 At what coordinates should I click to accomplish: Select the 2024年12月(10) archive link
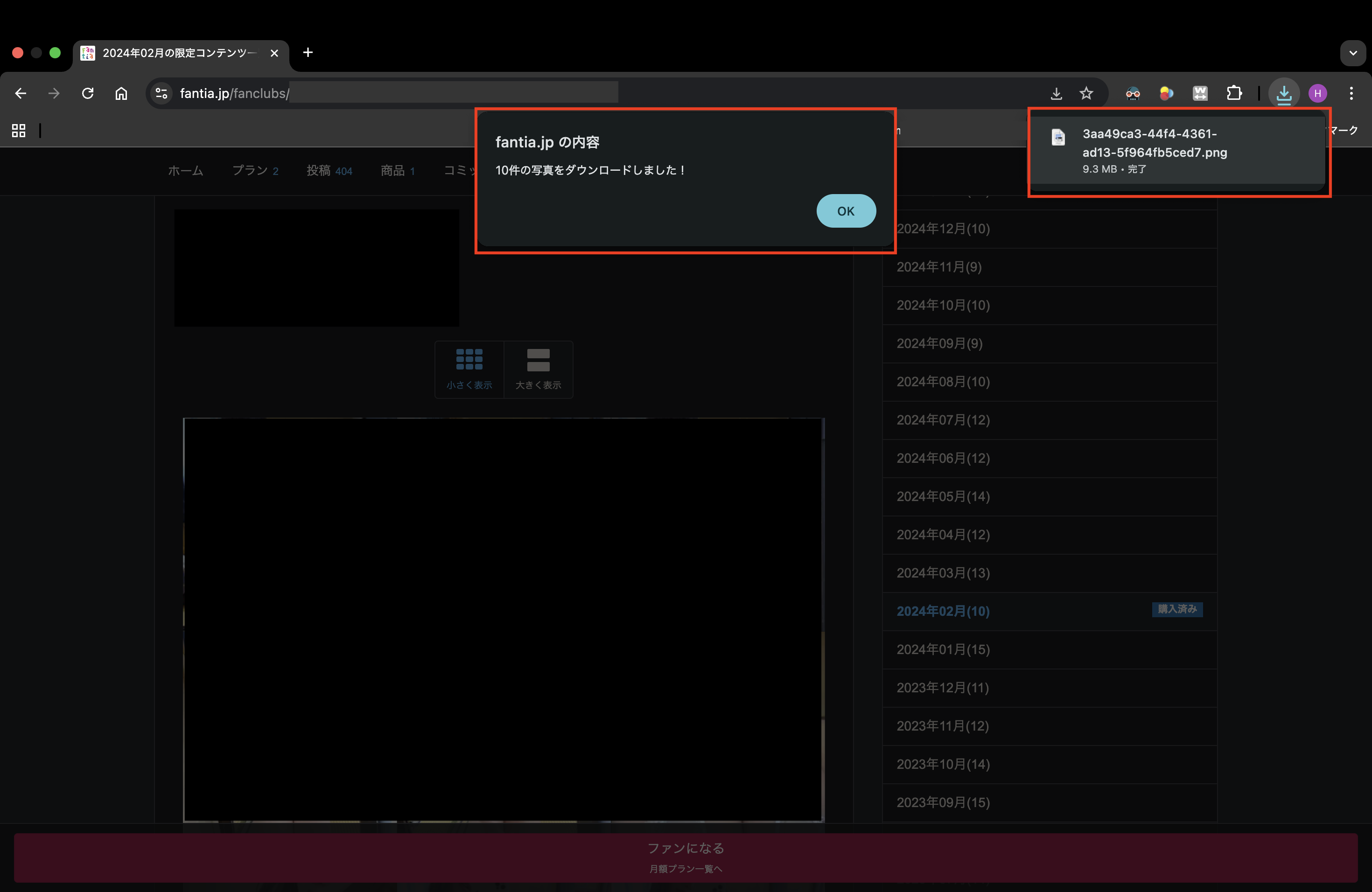pos(943,229)
